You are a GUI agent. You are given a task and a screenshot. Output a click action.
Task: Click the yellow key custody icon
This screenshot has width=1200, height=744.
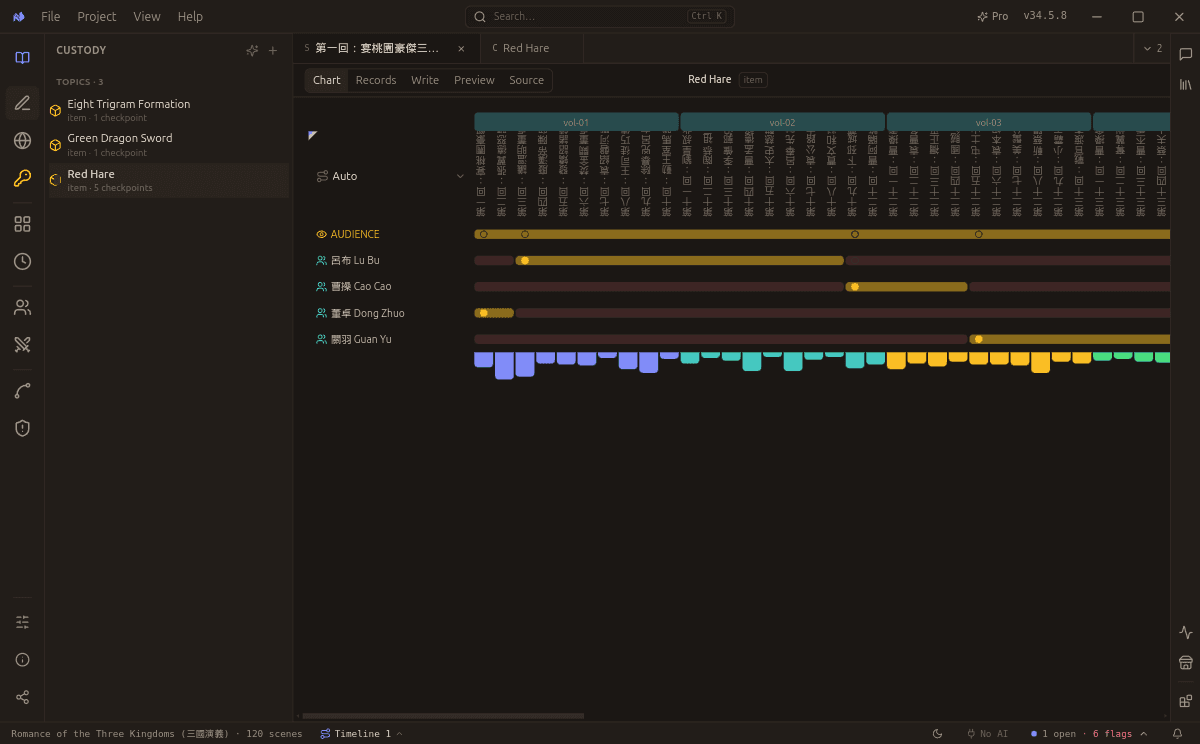22,178
